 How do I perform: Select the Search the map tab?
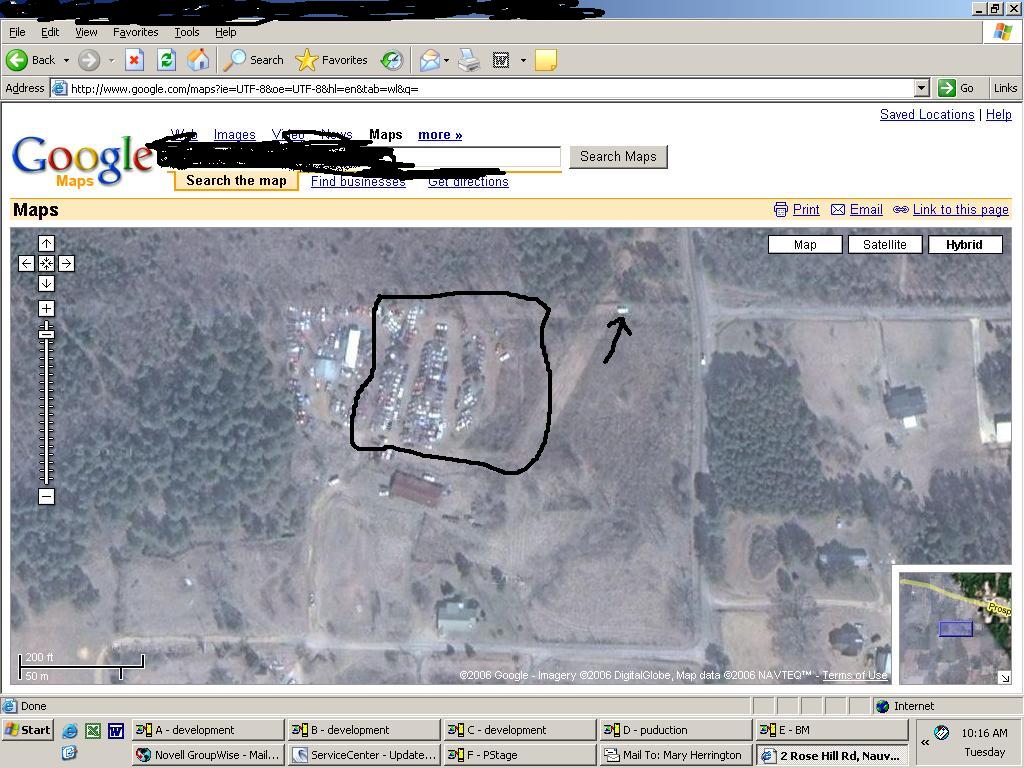(236, 181)
